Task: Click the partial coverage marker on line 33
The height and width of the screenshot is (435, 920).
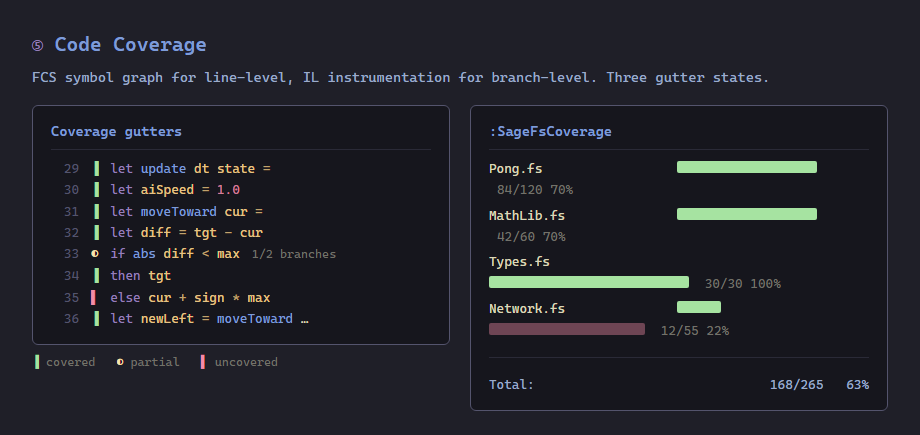Action: [95, 254]
